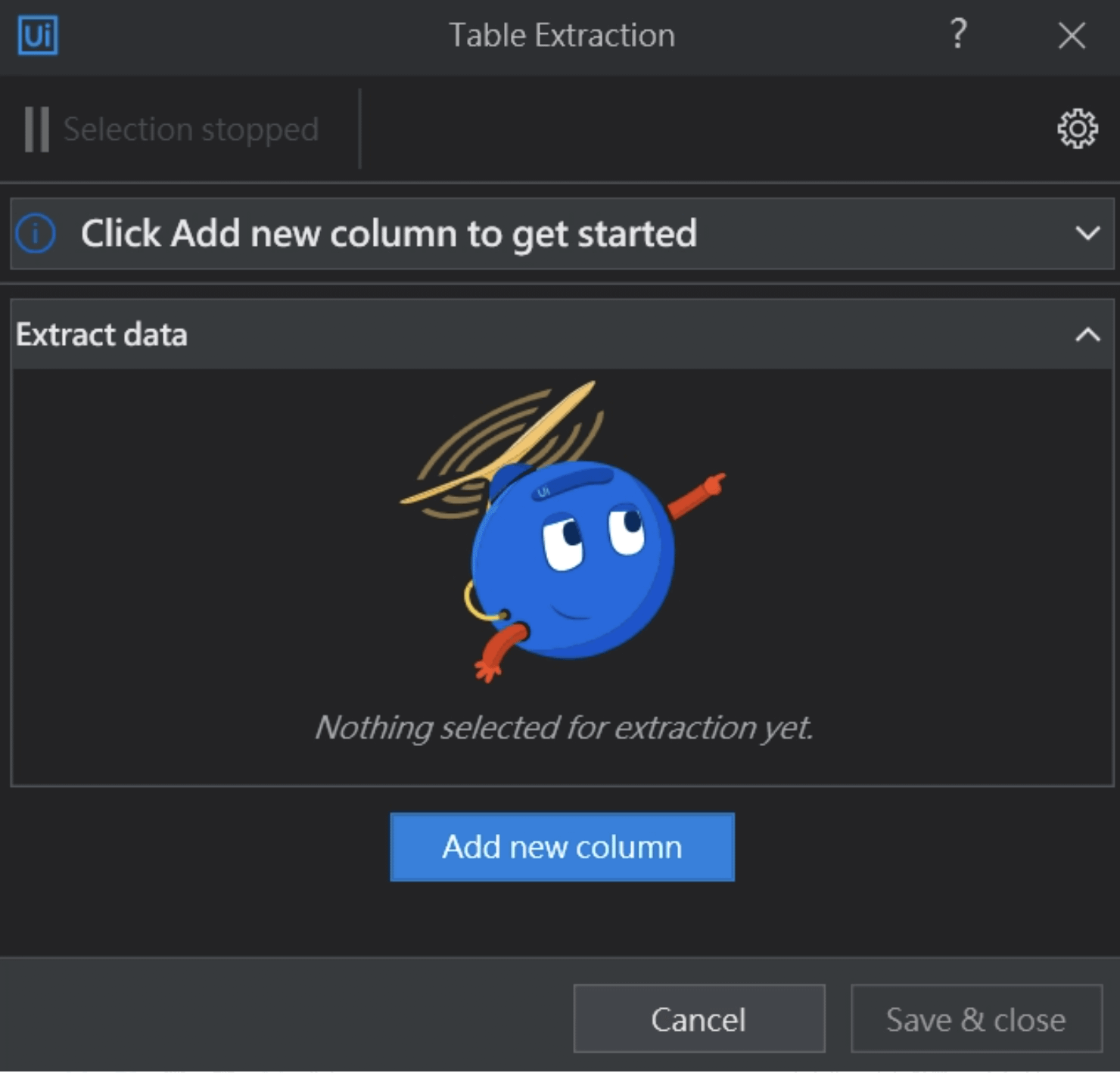Expand the info banner chevron
Viewport: 1120px width, 1073px height.
[1087, 233]
